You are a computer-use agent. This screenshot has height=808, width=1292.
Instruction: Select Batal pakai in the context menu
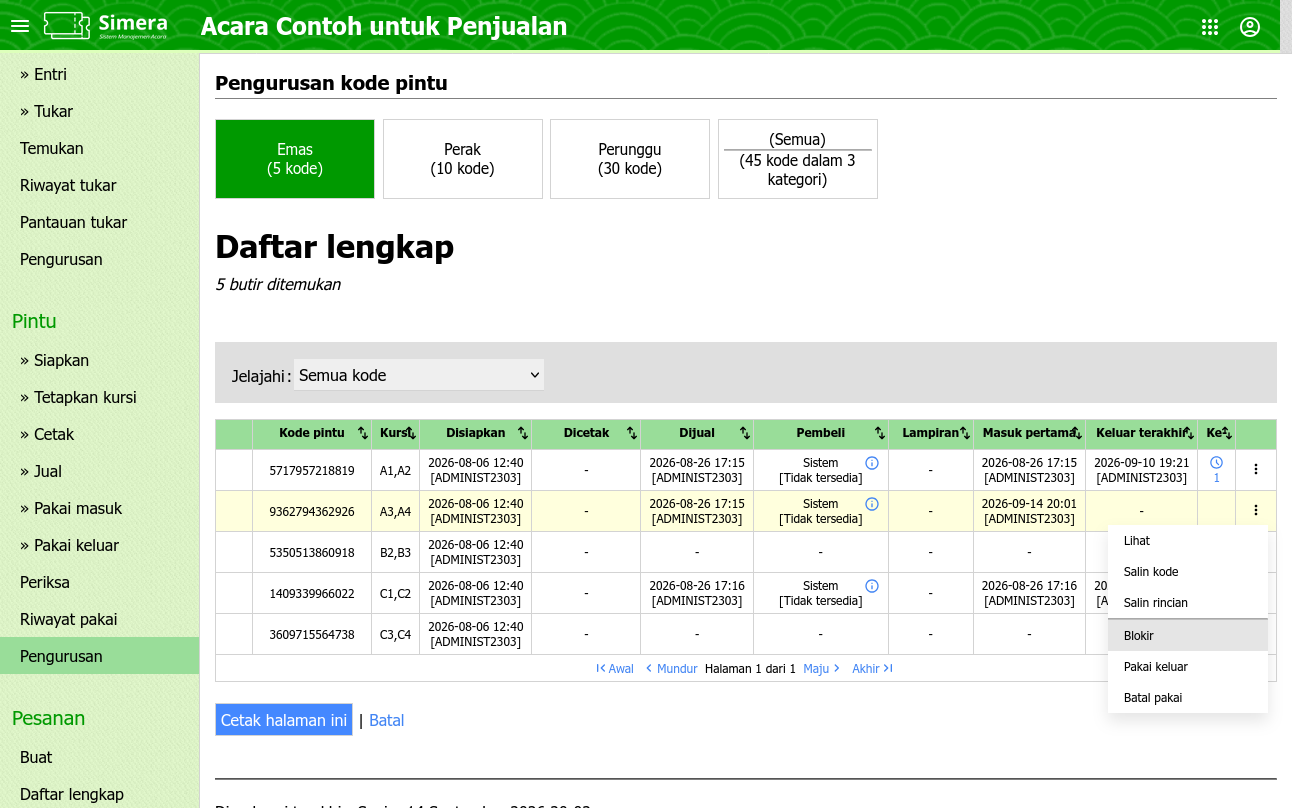click(1188, 698)
